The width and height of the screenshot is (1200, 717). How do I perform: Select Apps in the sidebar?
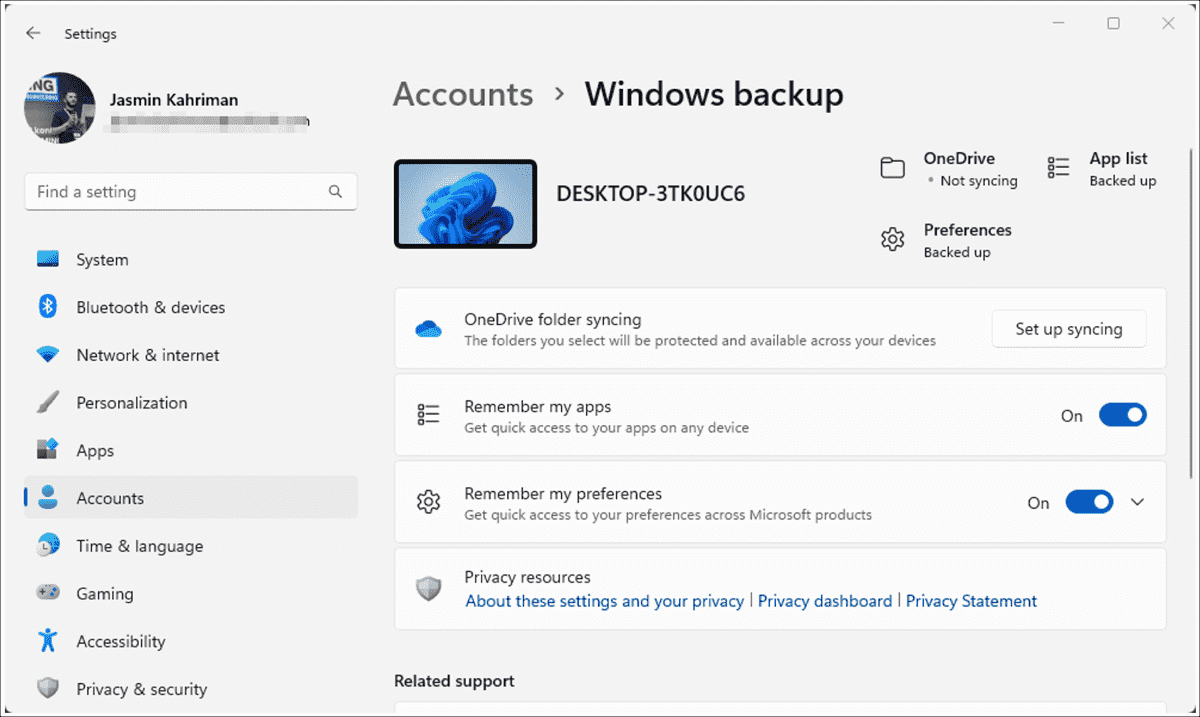191,450
